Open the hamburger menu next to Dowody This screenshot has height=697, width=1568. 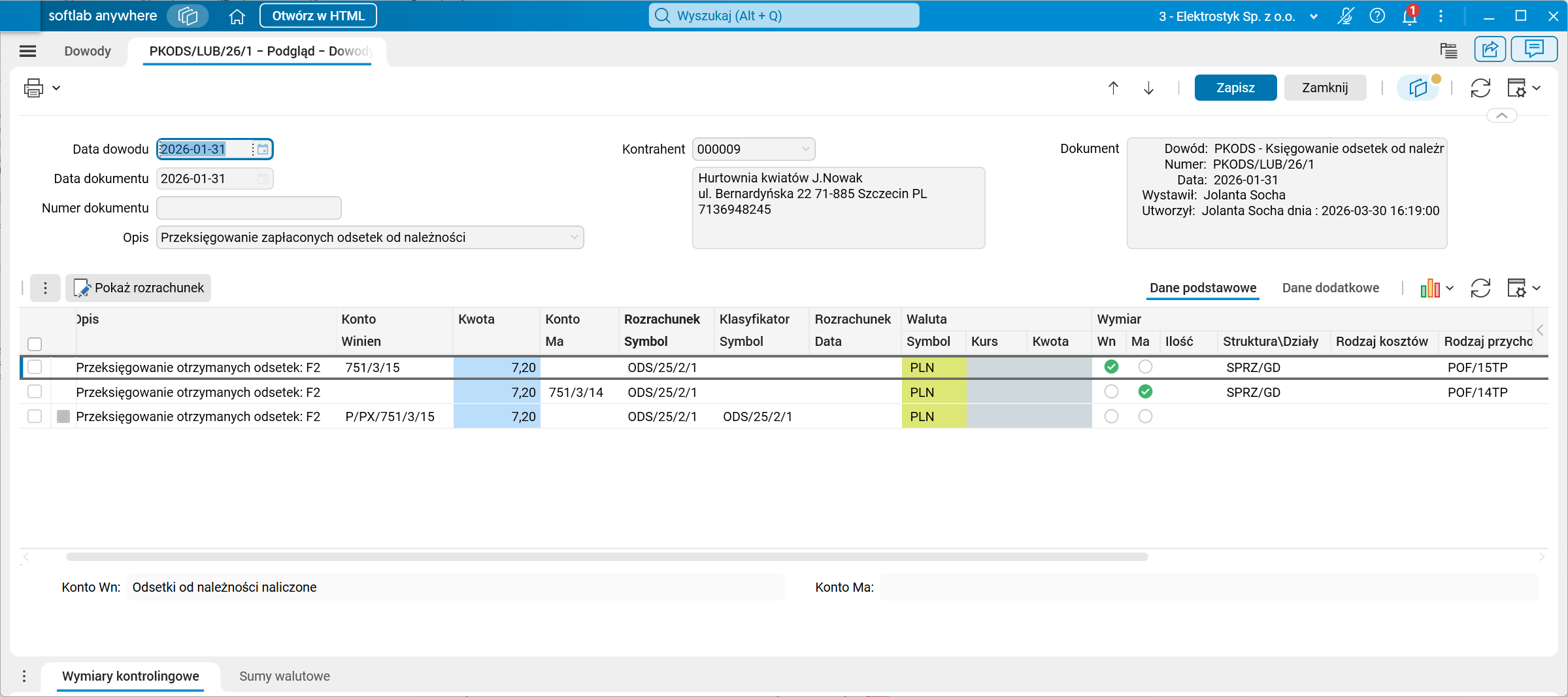tap(27, 51)
